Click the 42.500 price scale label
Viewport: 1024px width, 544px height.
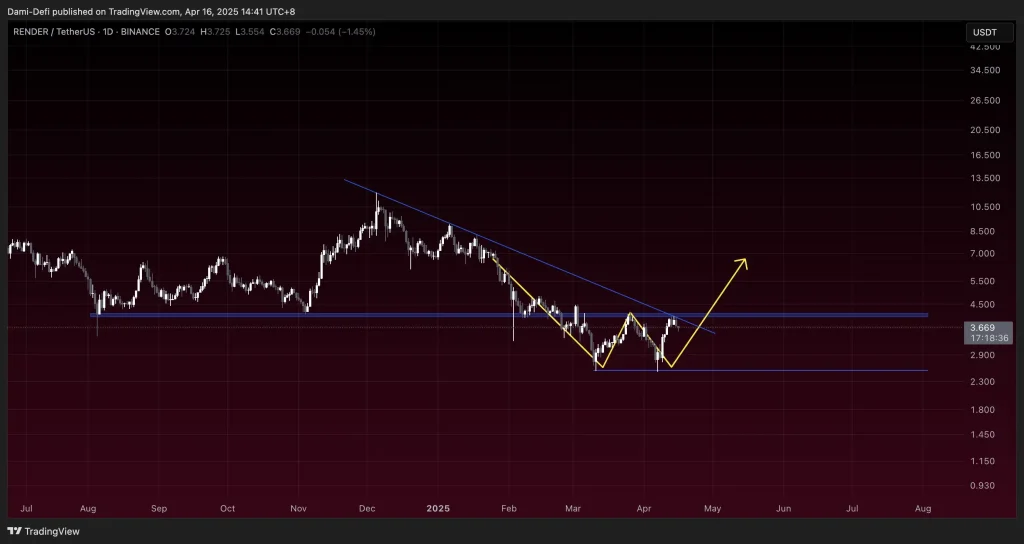tap(985, 47)
